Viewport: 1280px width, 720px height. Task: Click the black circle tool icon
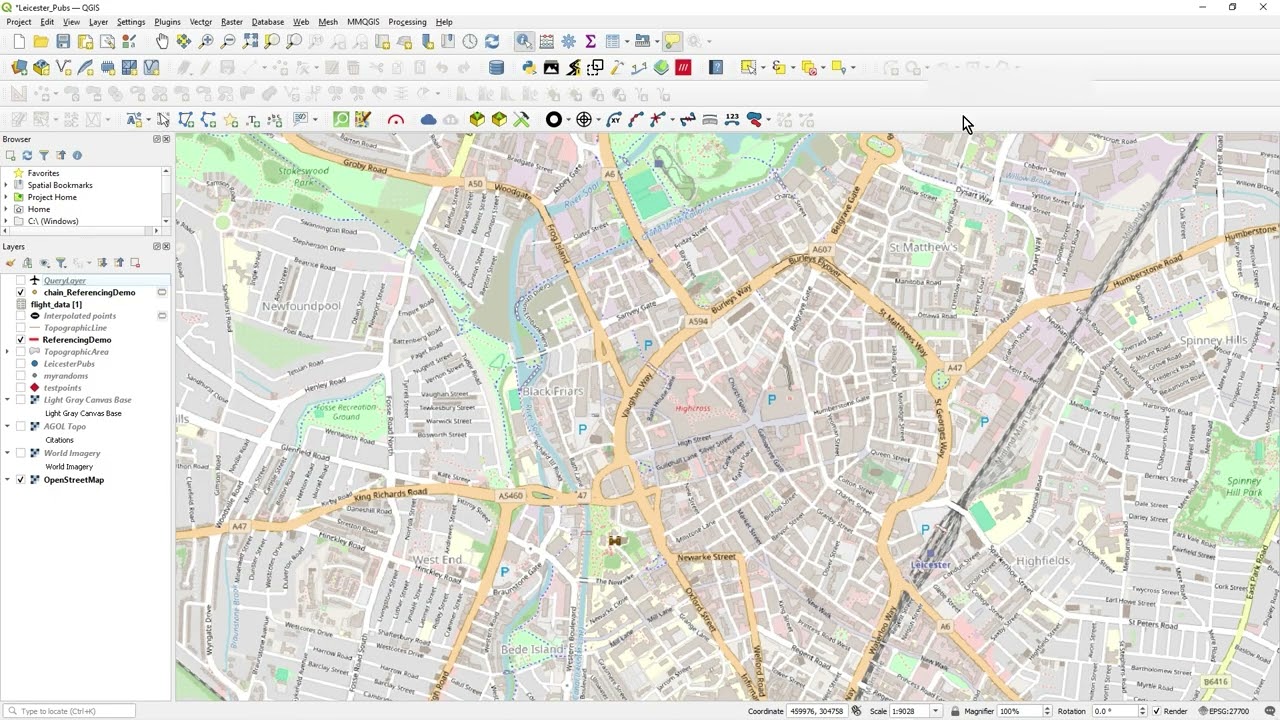point(554,119)
